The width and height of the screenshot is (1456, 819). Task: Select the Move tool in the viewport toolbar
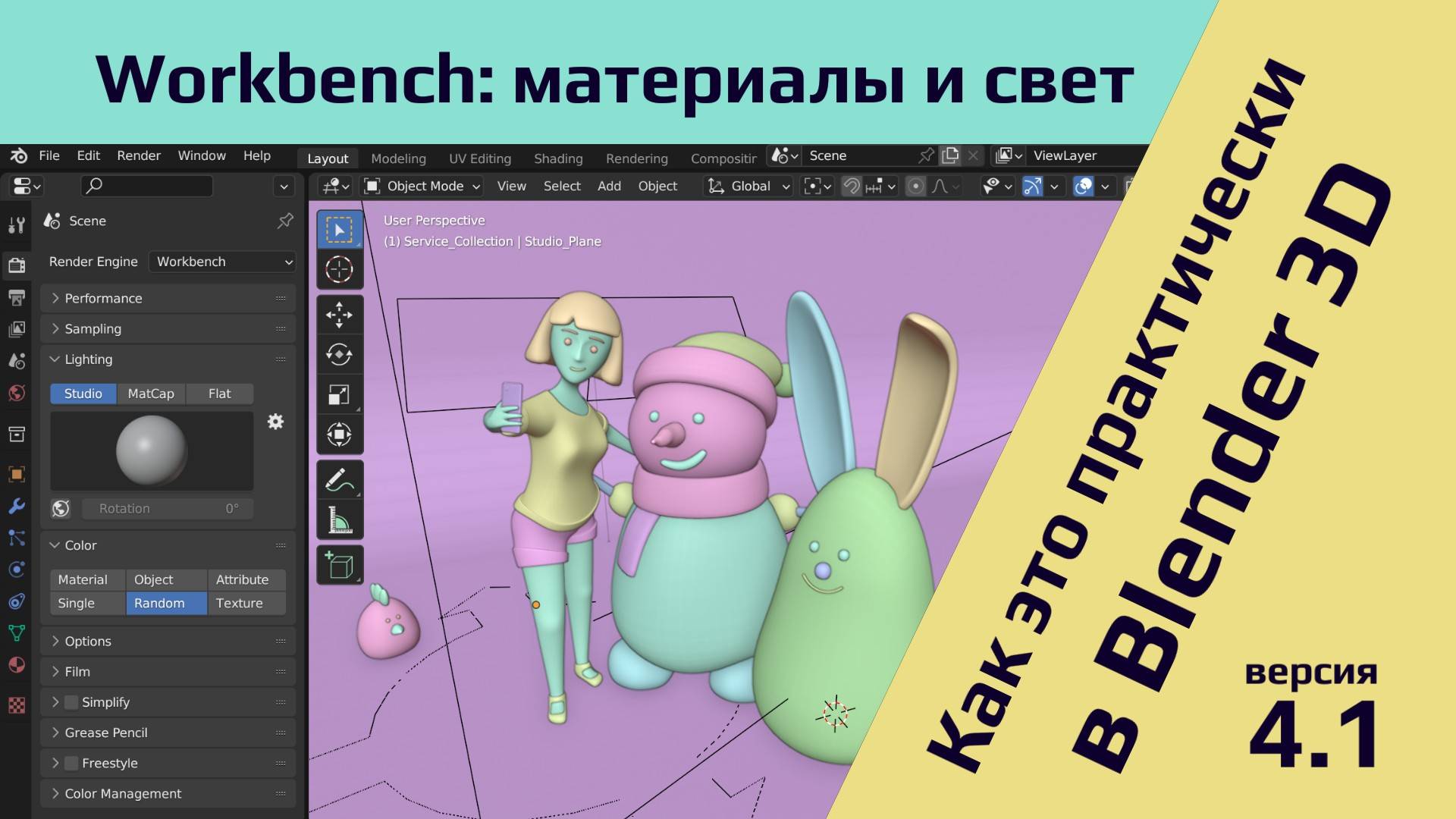point(340,315)
